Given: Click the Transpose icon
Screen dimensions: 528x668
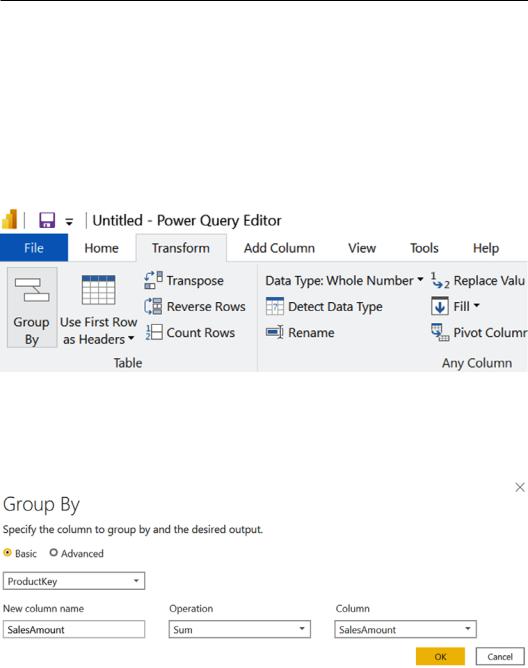Looking at the screenshot, I should pos(153,280).
